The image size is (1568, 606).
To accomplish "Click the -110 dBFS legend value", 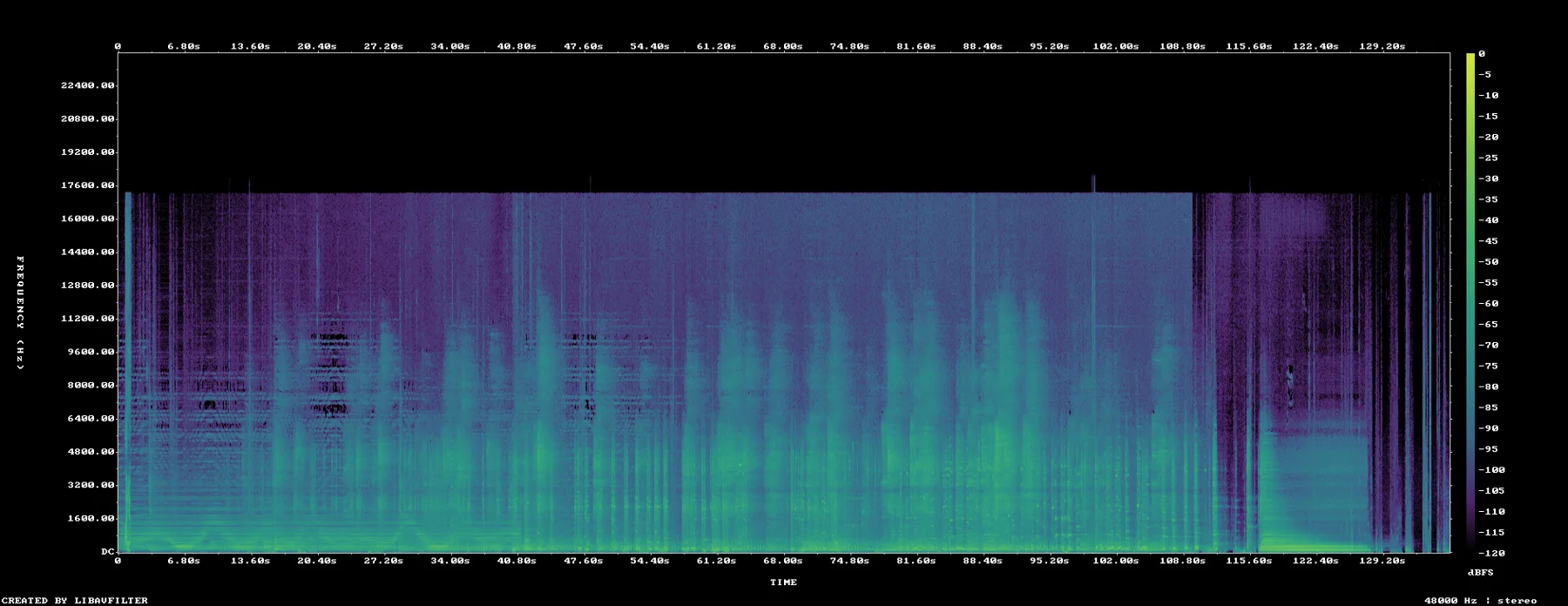I will tap(1492, 512).
